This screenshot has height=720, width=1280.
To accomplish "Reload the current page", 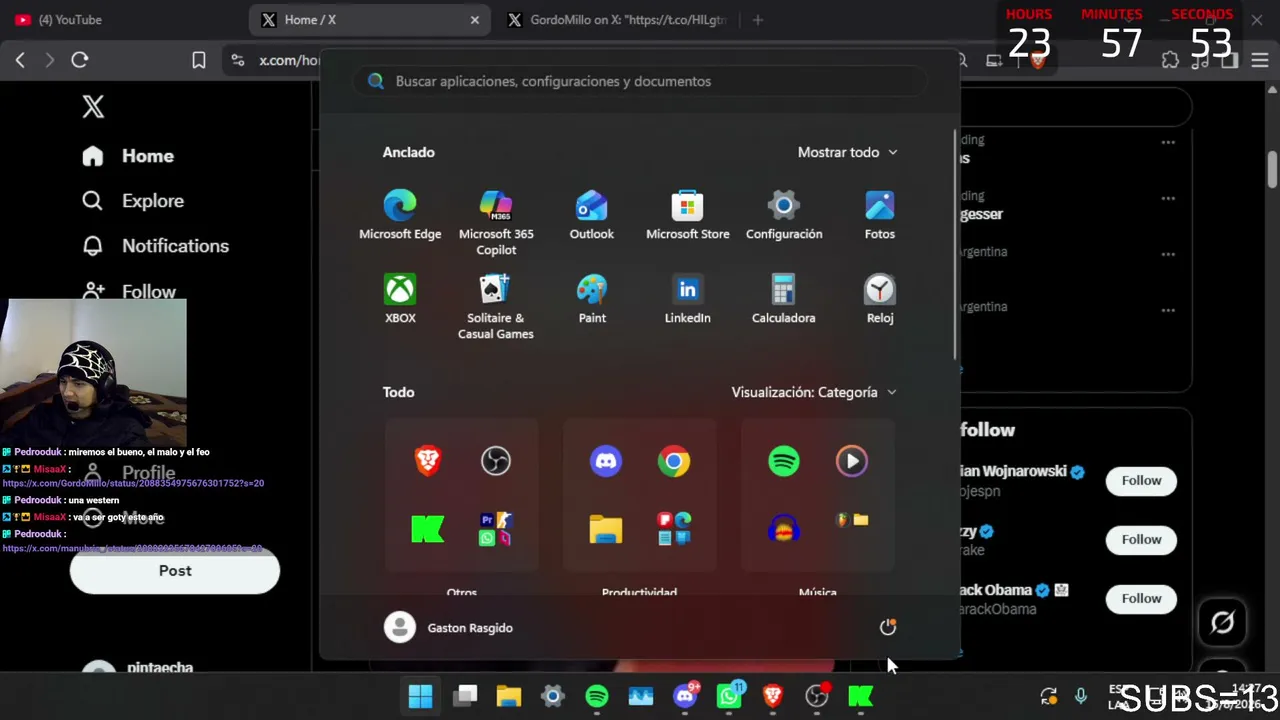I will [80, 60].
